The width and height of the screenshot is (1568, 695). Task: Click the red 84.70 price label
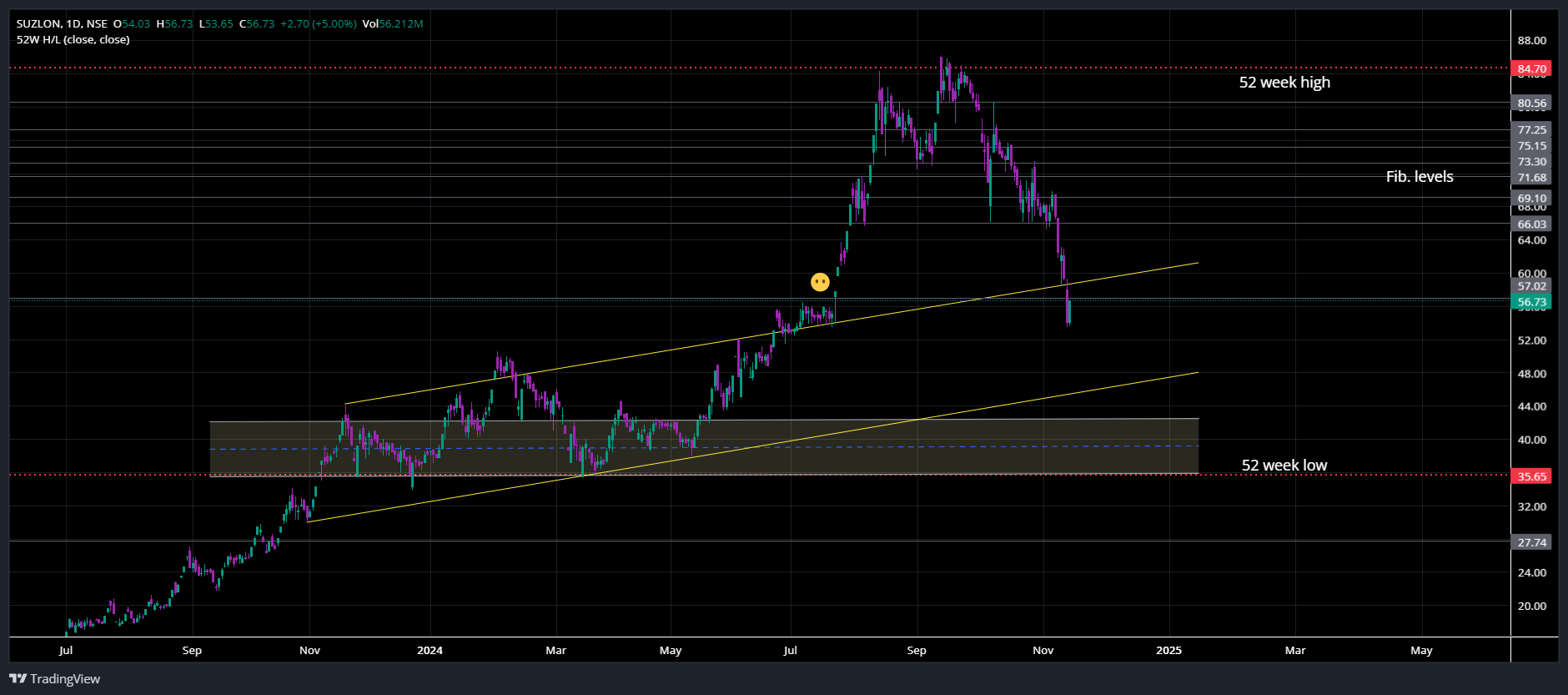pyautogui.click(x=1531, y=69)
